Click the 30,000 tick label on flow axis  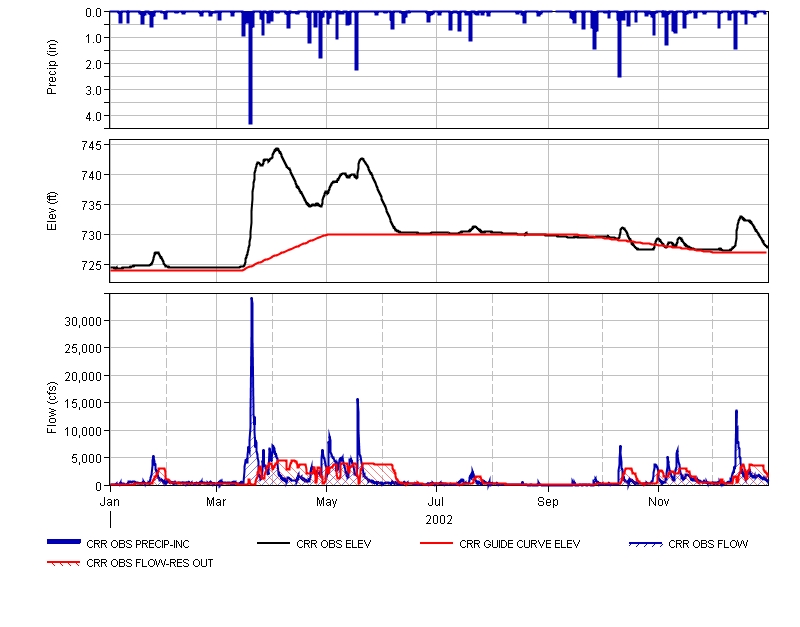(x=83, y=321)
